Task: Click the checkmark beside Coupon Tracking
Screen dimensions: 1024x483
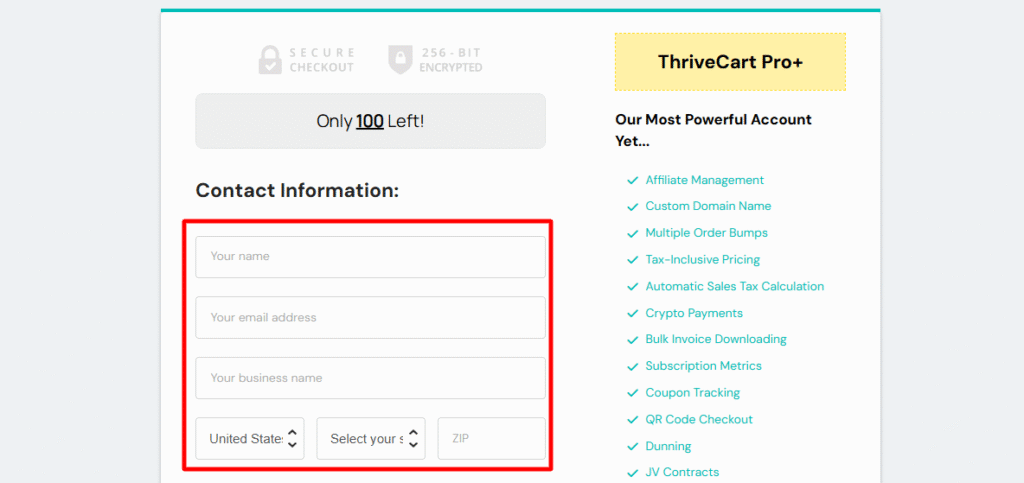Action: tap(632, 394)
